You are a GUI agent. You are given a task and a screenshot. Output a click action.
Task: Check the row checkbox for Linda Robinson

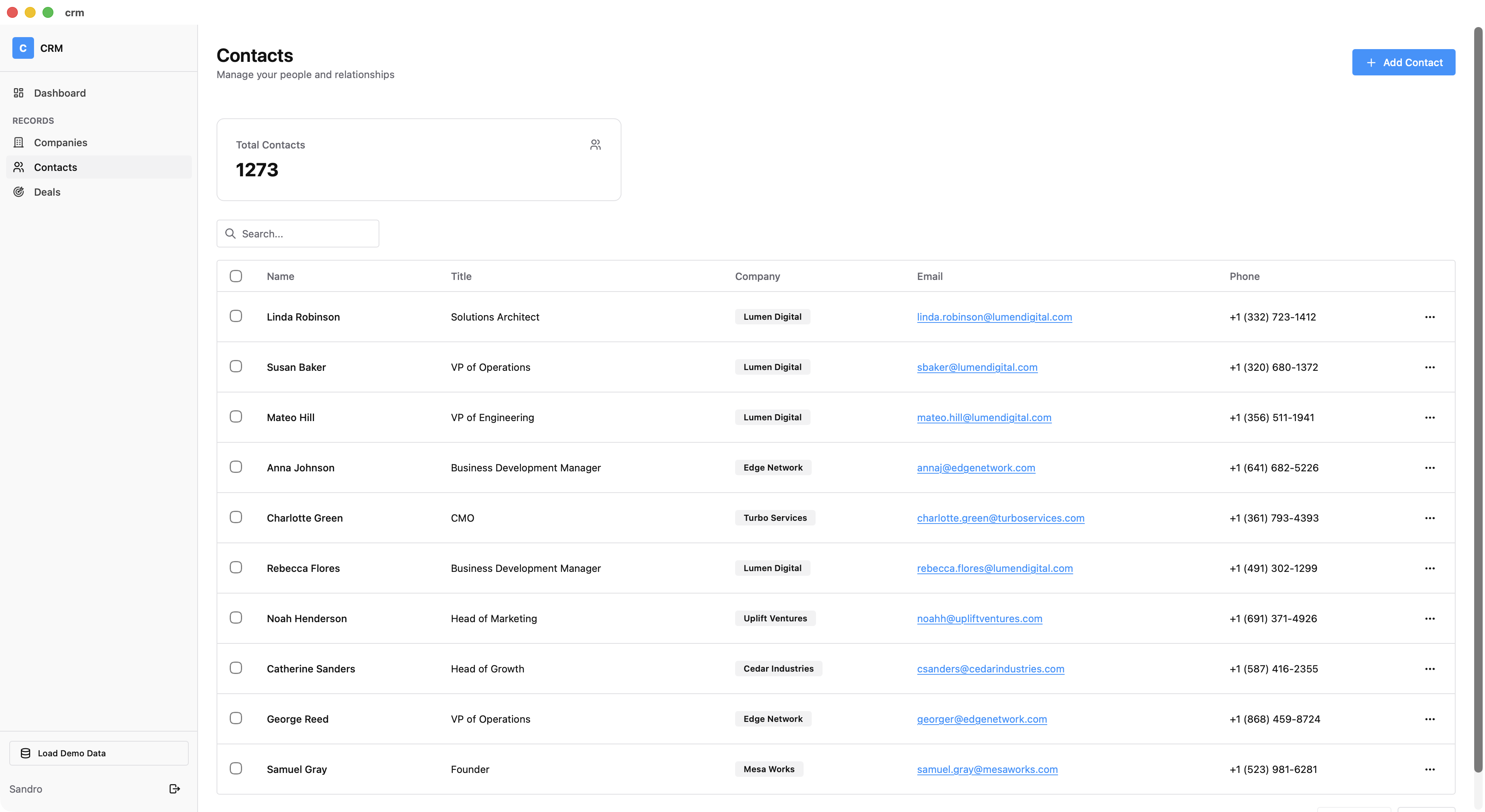coord(236,316)
